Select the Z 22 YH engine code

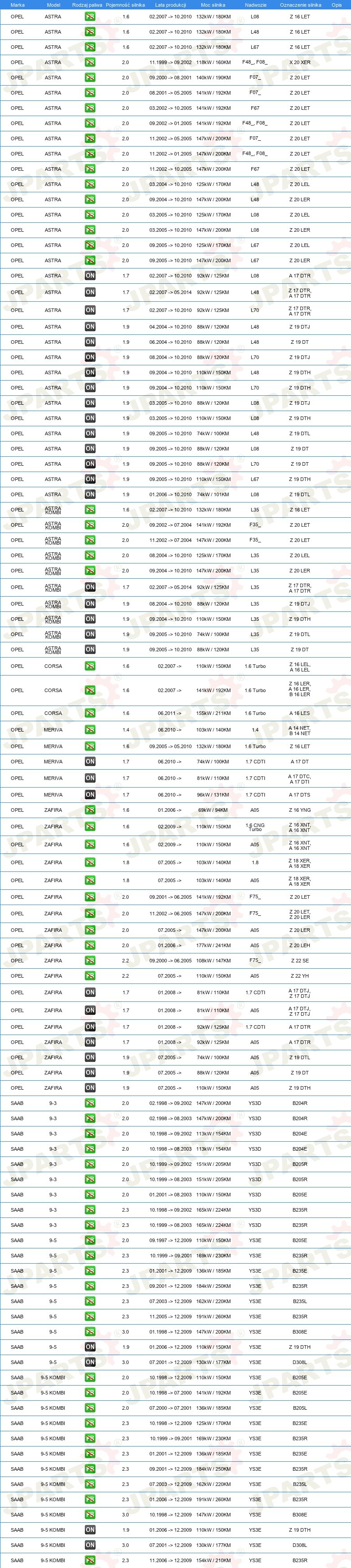coord(299,976)
